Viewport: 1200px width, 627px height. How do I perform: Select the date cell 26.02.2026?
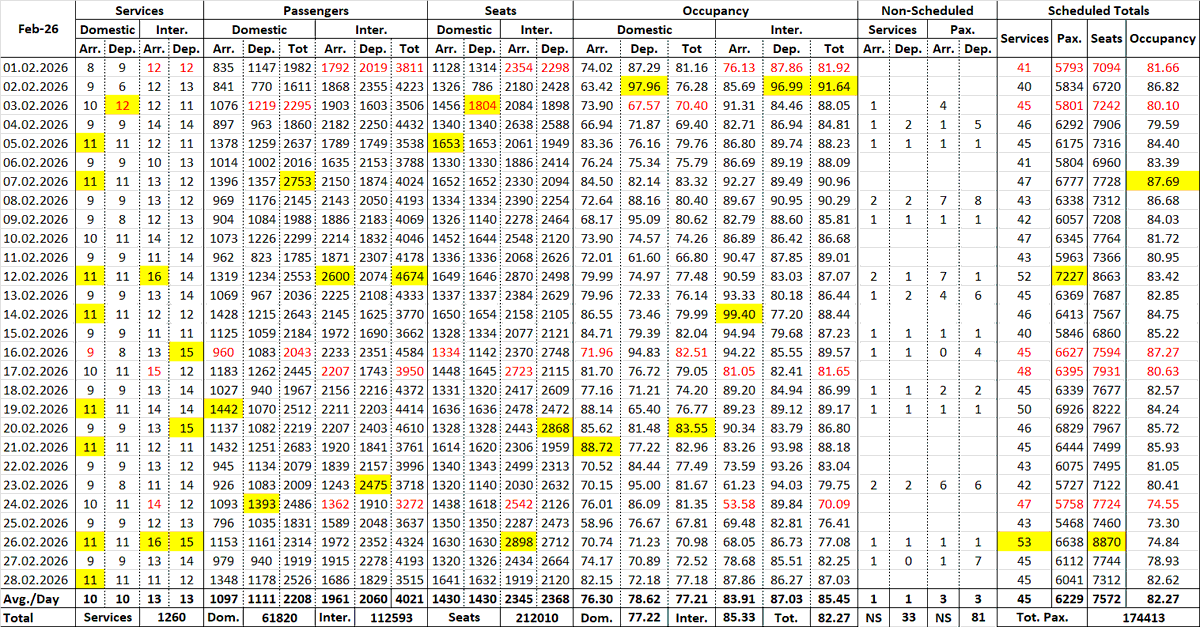click(x=38, y=540)
